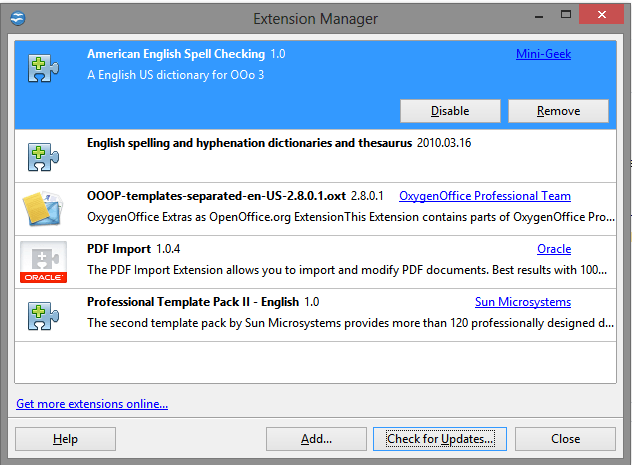
Task: Click the Professional Template Pack II puzzle icon
Action: click(x=43, y=316)
